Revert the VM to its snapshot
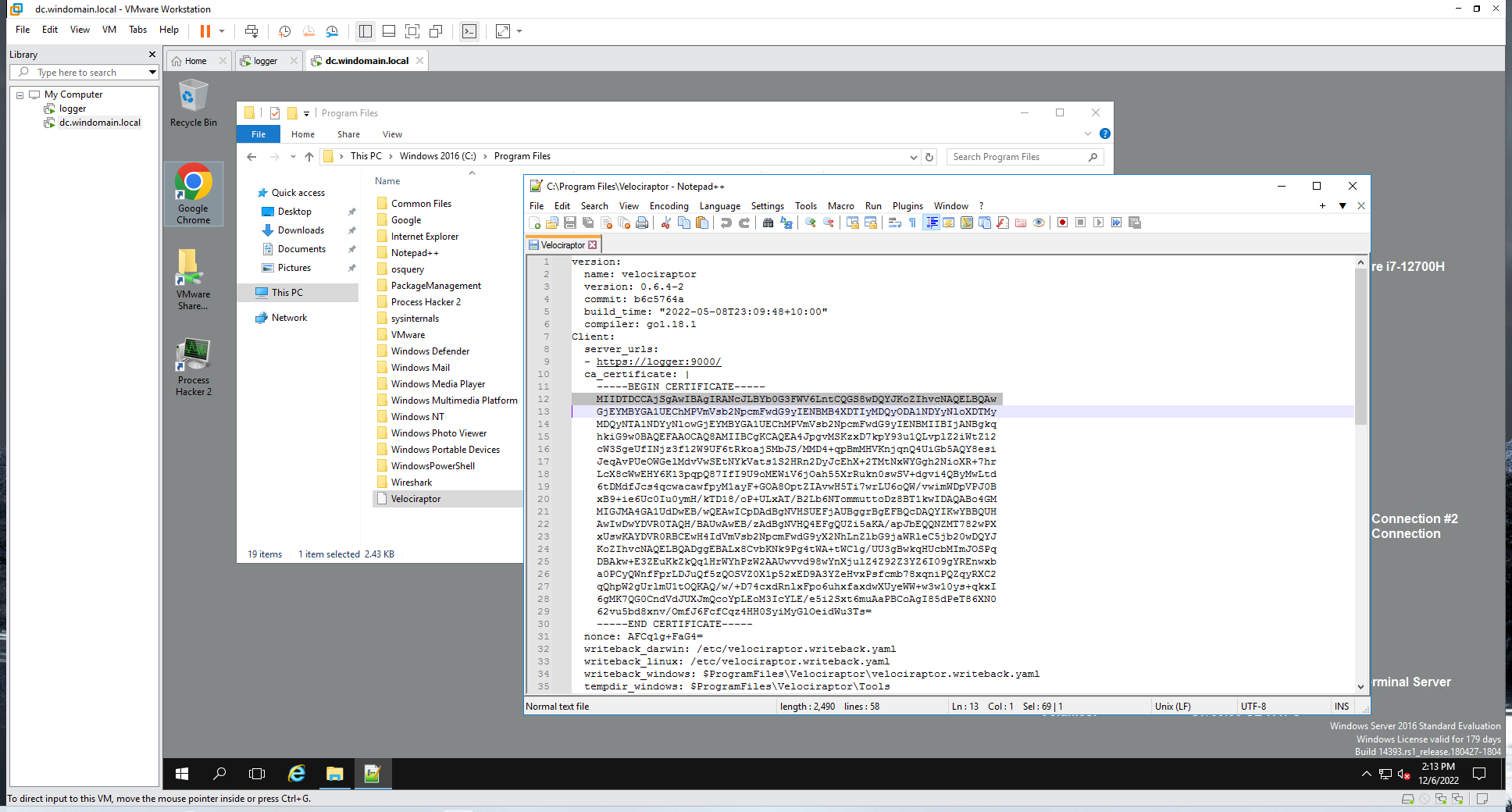This screenshot has width=1512, height=812. tap(308, 31)
